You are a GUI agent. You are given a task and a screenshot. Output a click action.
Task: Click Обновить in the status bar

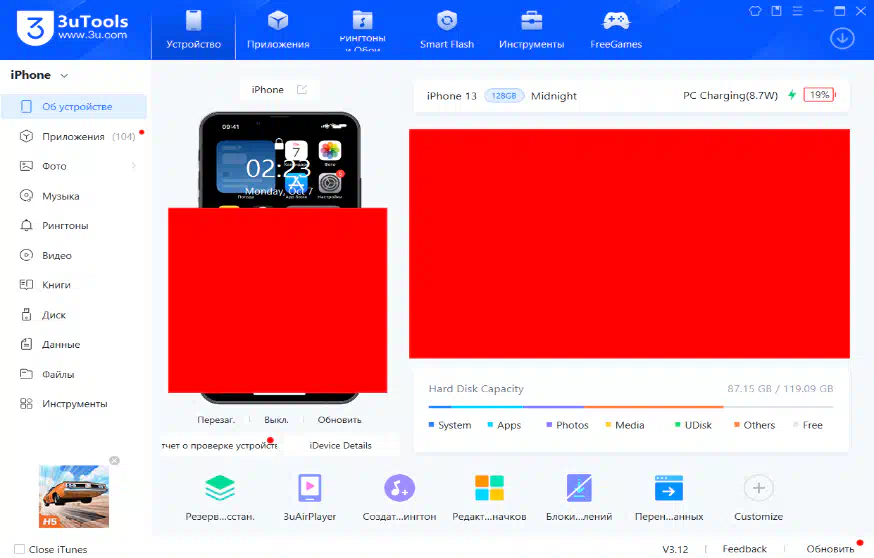click(830, 549)
